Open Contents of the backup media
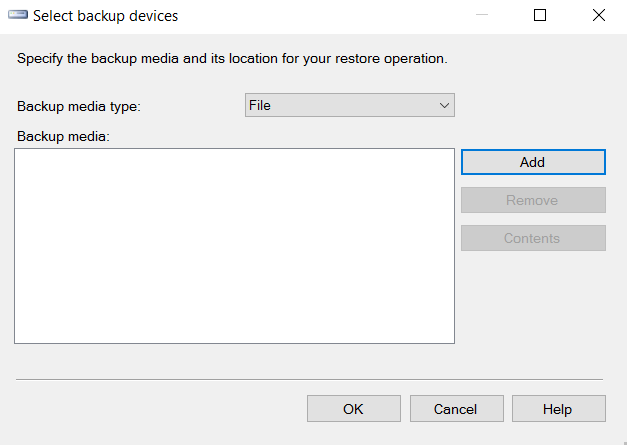627x445 pixels. [532, 238]
